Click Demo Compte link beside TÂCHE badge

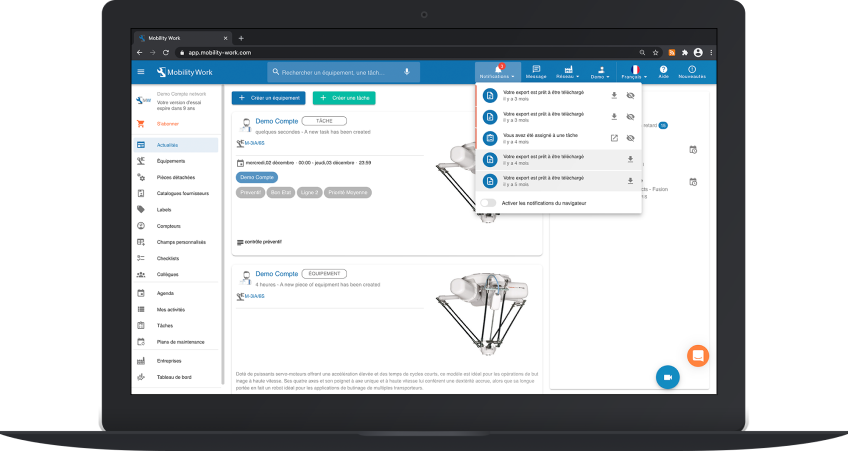coord(277,121)
